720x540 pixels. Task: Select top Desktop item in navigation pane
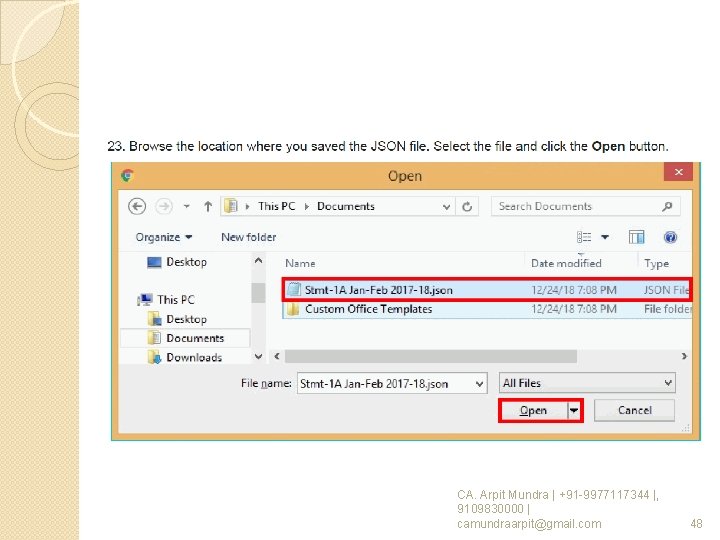click(x=177, y=262)
